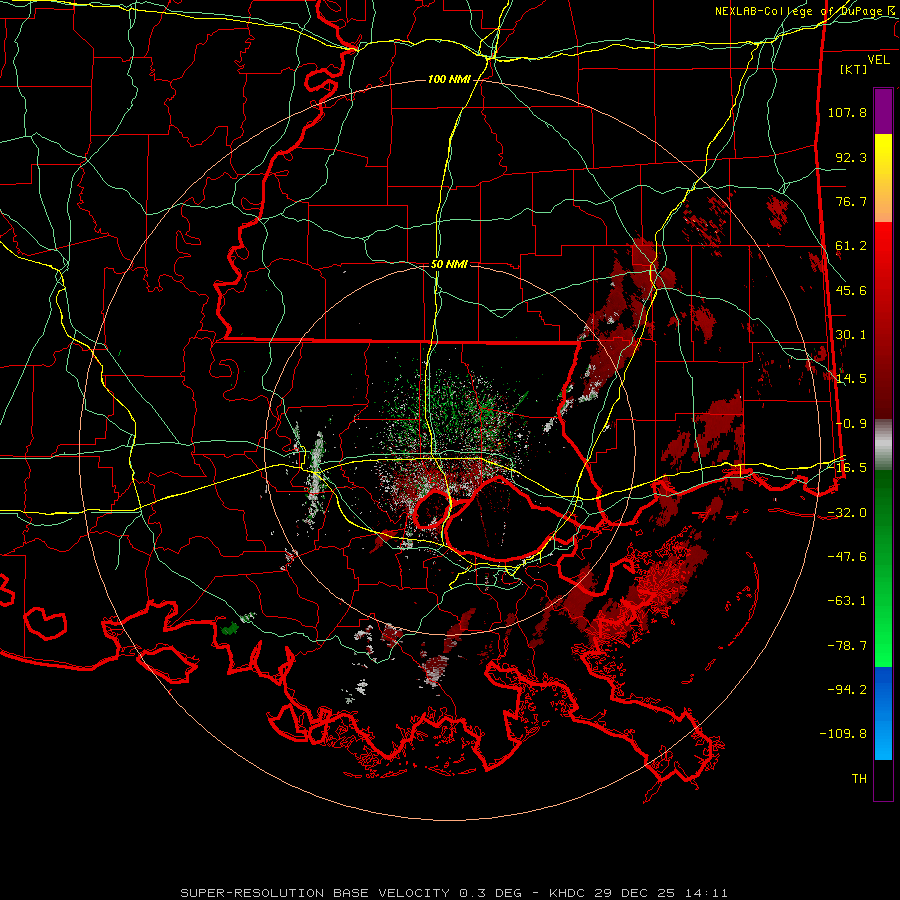This screenshot has height=900, width=900.
Task: Select the 14.5 scale label
Action: pos(851,379)
